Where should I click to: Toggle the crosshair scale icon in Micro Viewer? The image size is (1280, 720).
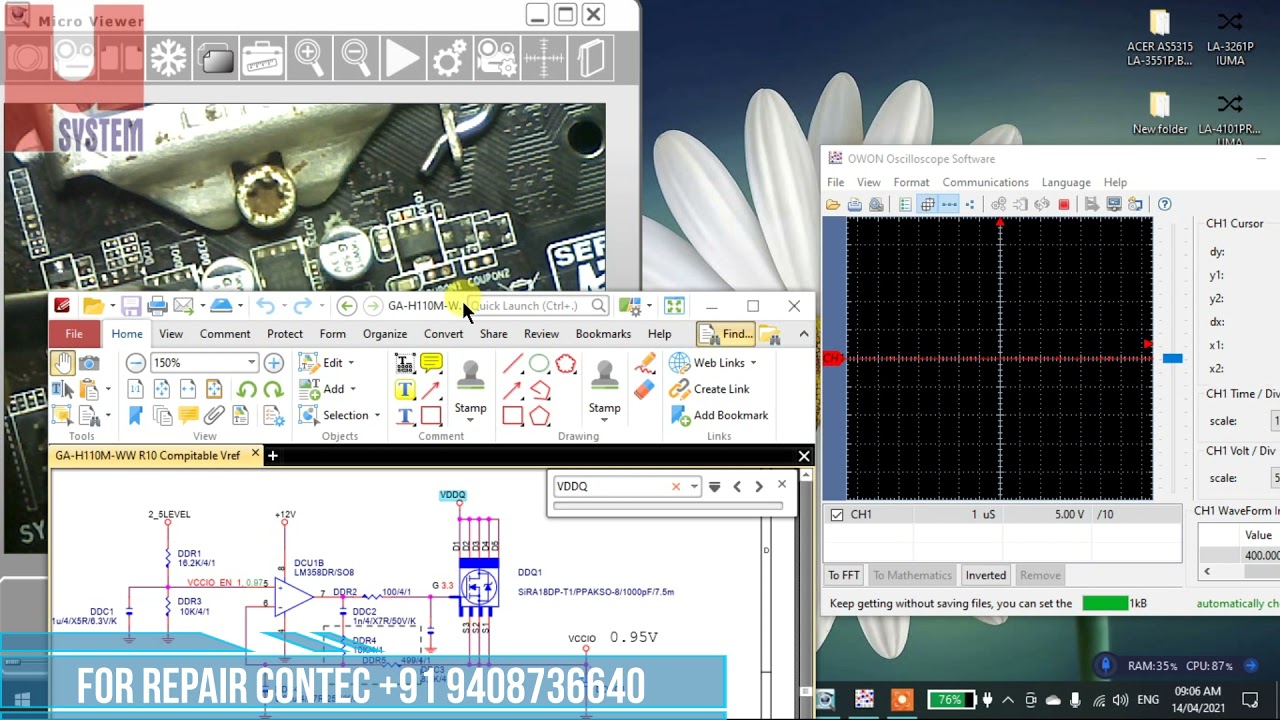coord(543,58)
